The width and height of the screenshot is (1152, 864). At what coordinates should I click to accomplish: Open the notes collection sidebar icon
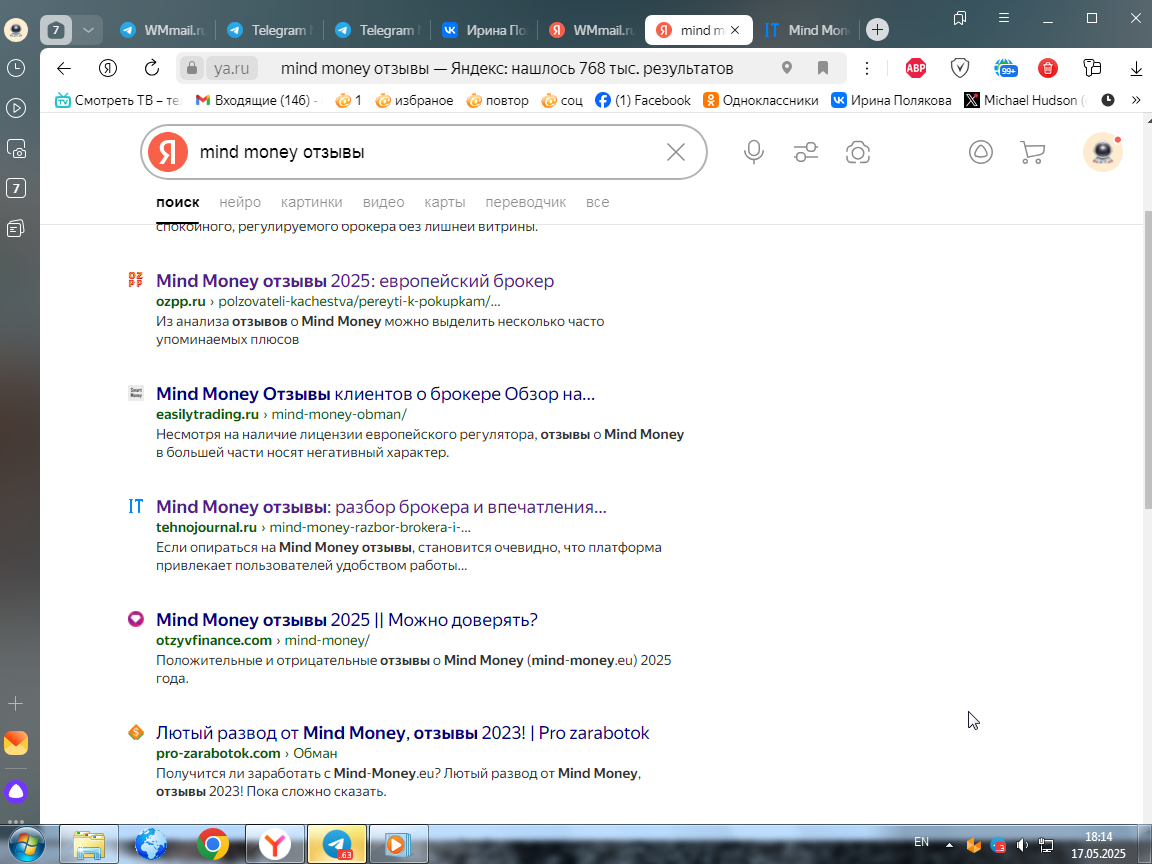pyautogui.click(x=16, y=228)
